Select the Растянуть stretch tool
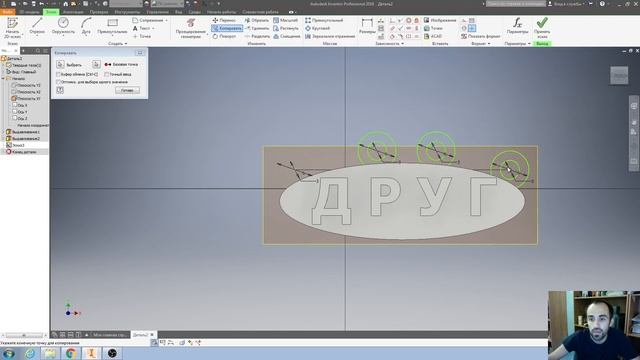The height and width of the screenshot is (360, 640). 286,28
